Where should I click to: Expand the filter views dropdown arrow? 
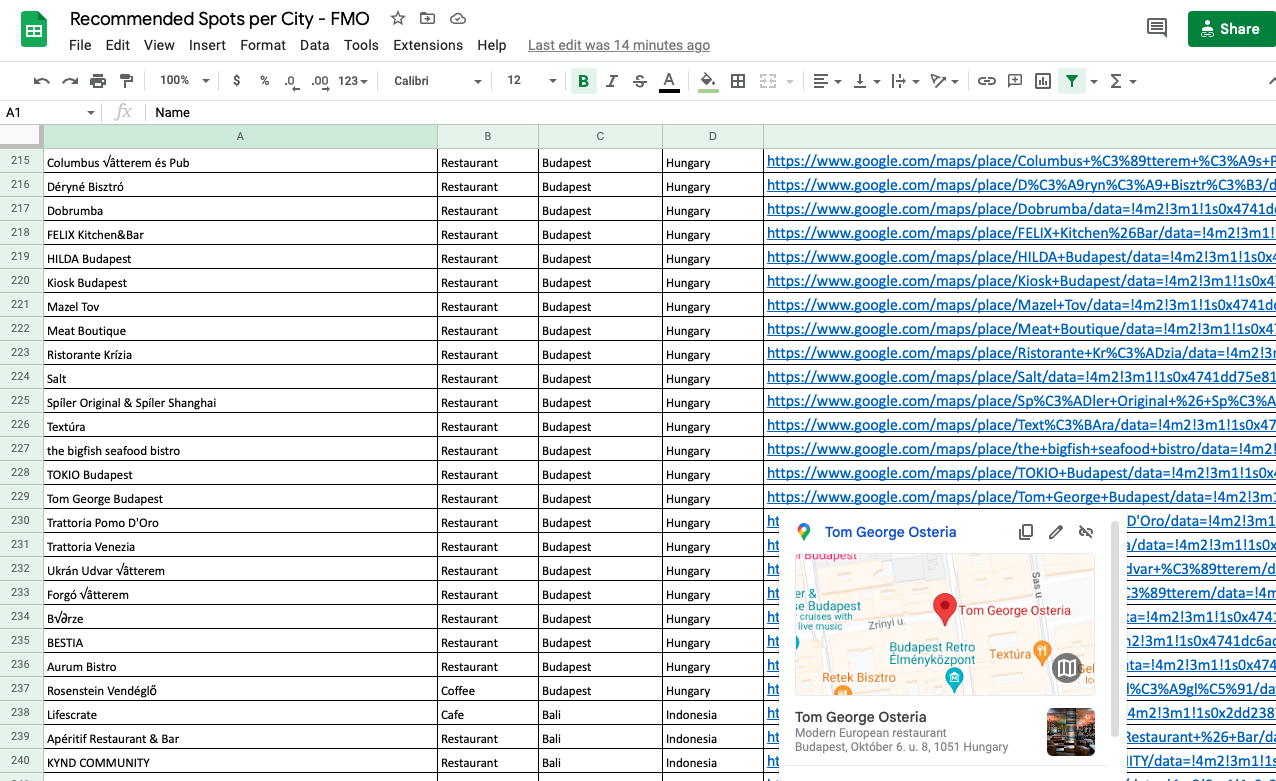[x=1094, y=81]
